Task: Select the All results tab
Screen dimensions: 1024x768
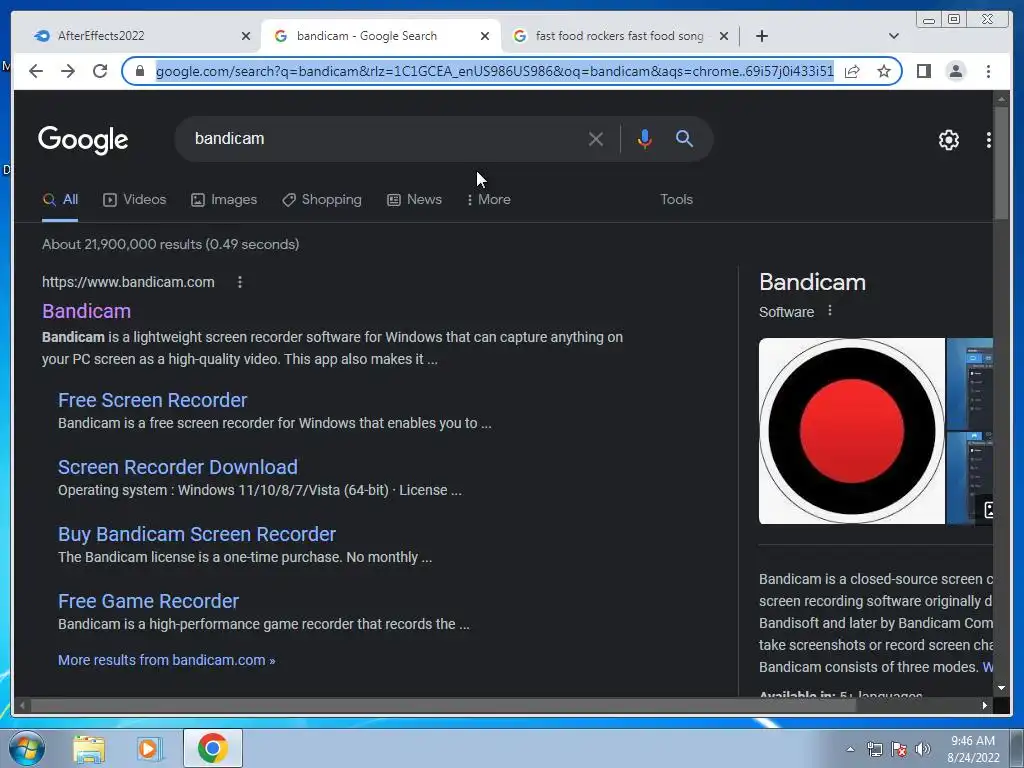Action: coord(60,200)
